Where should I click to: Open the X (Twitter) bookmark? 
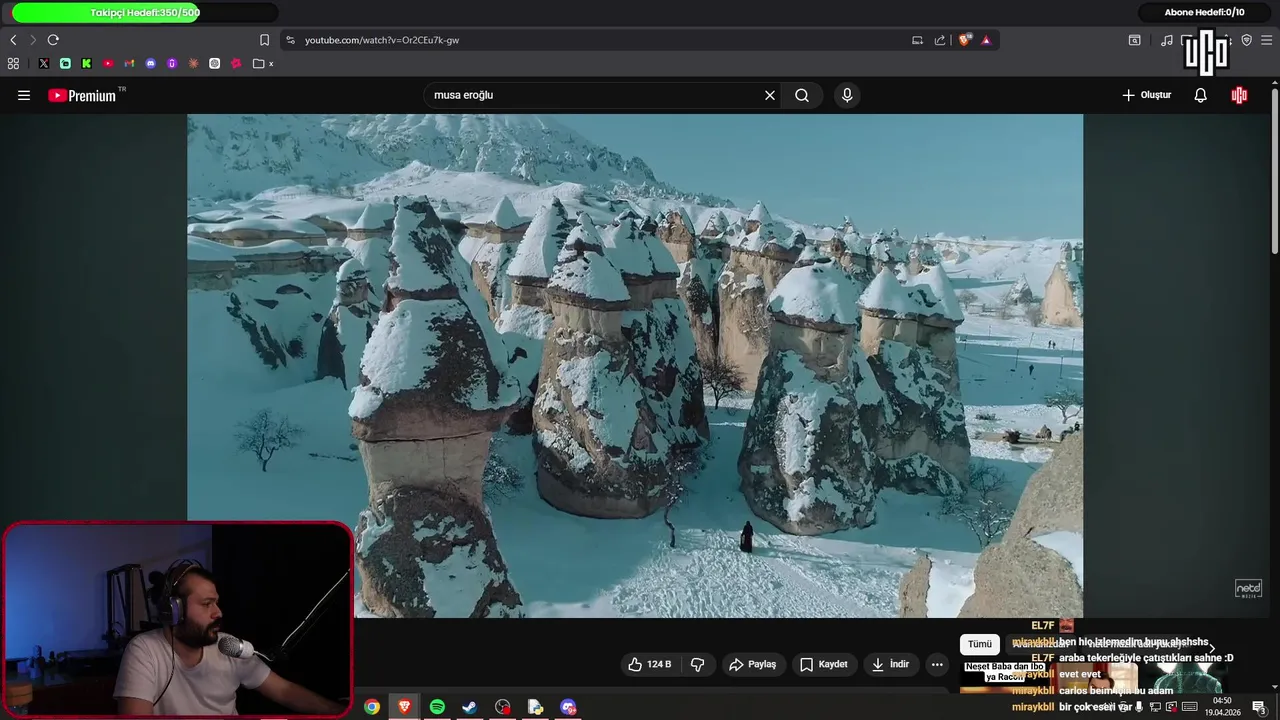44,63
